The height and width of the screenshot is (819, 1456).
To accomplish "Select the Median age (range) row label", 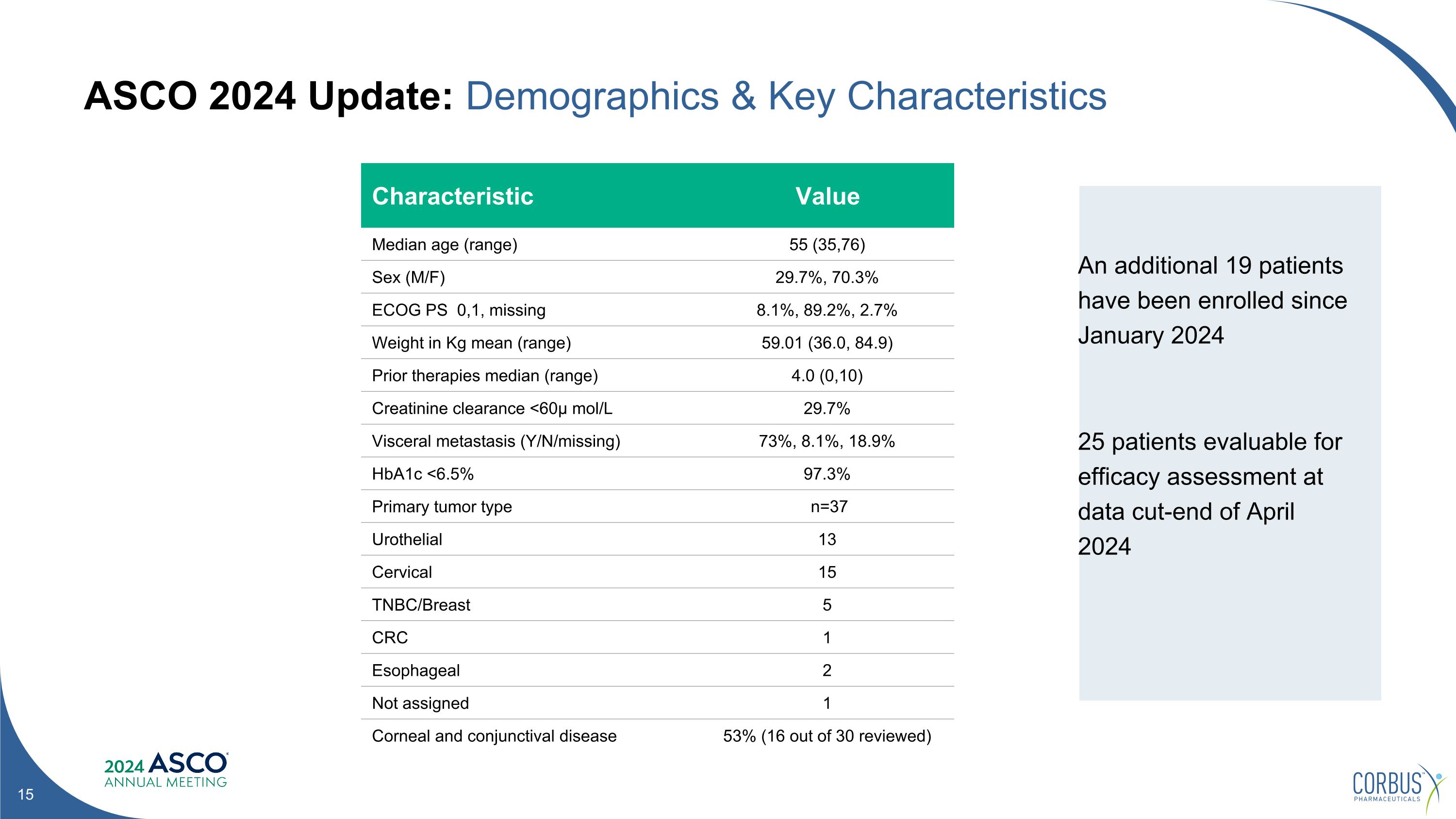I will tap(444, 245).
